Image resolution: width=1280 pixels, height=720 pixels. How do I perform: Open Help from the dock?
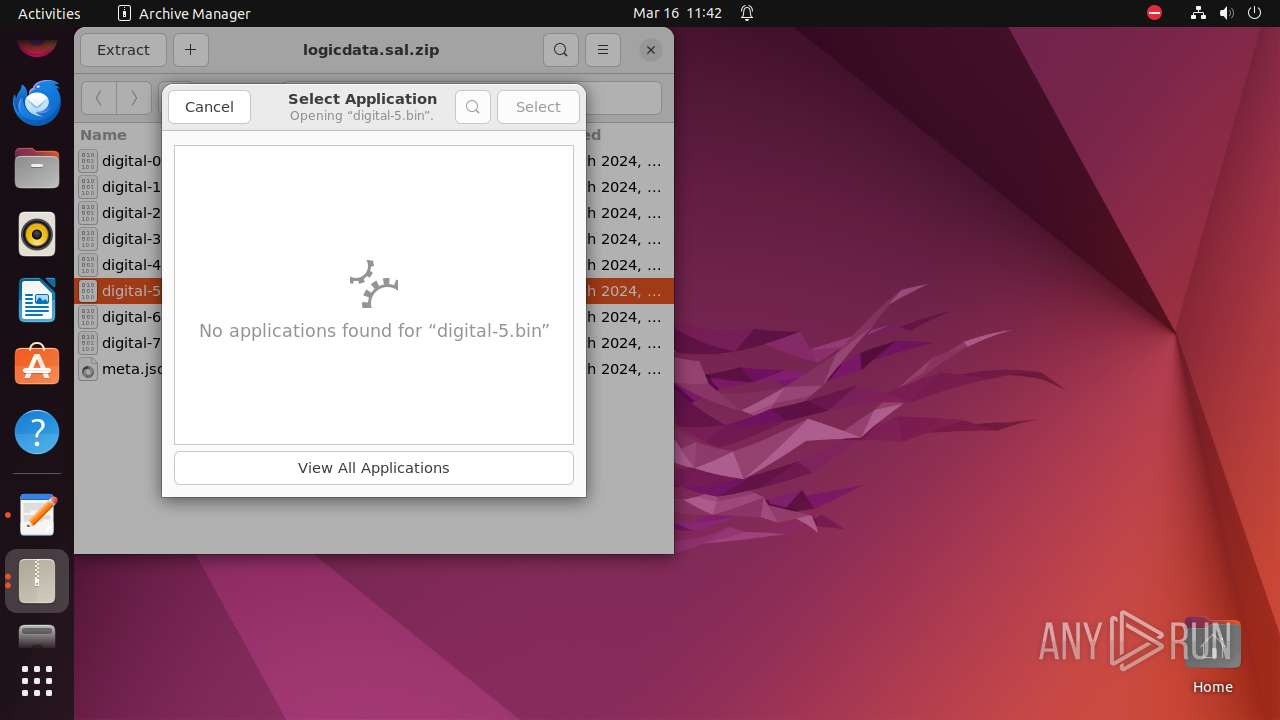pos(37,433)
